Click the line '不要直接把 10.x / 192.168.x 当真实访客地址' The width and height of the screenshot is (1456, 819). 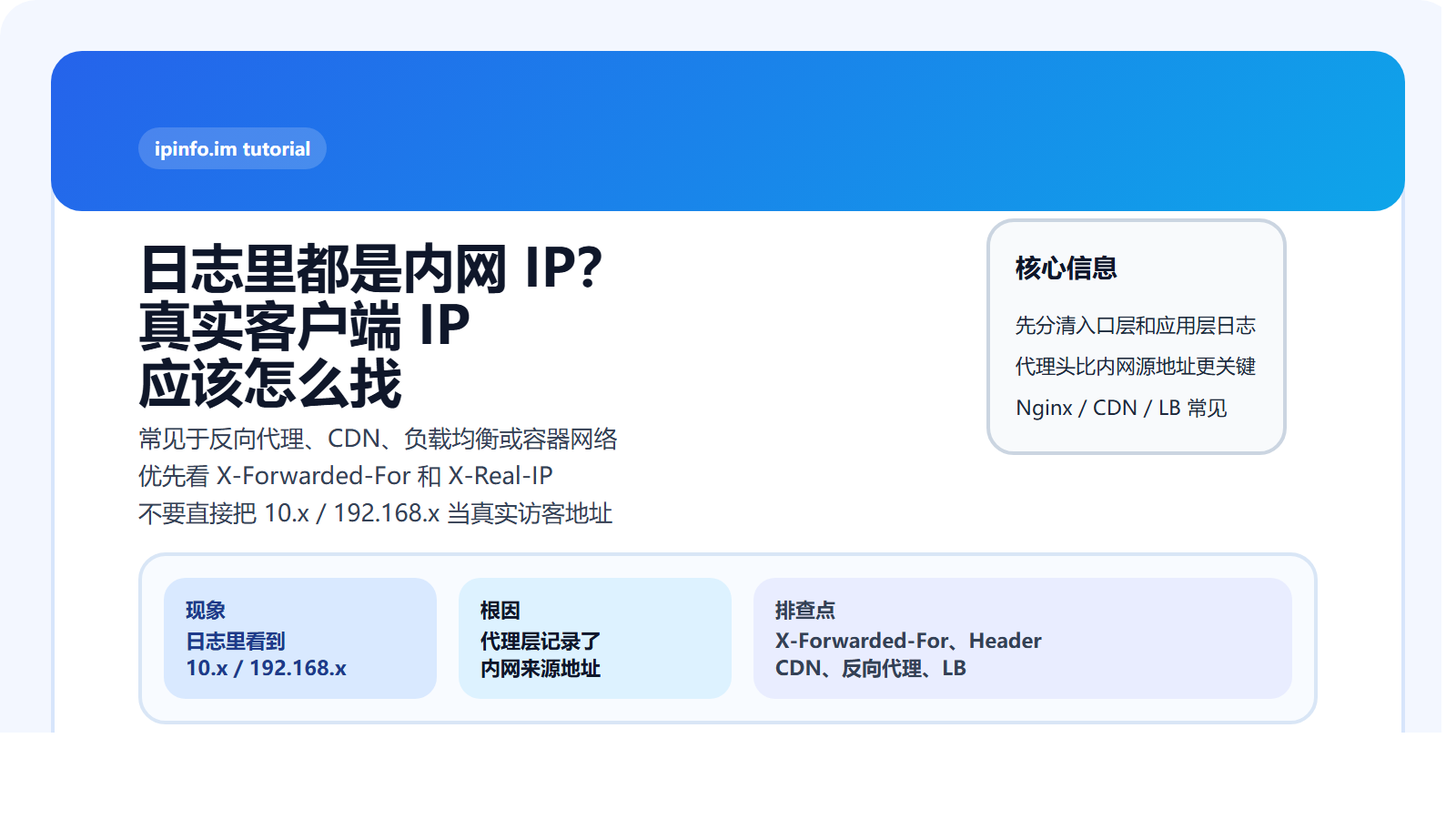click(375, 513)
